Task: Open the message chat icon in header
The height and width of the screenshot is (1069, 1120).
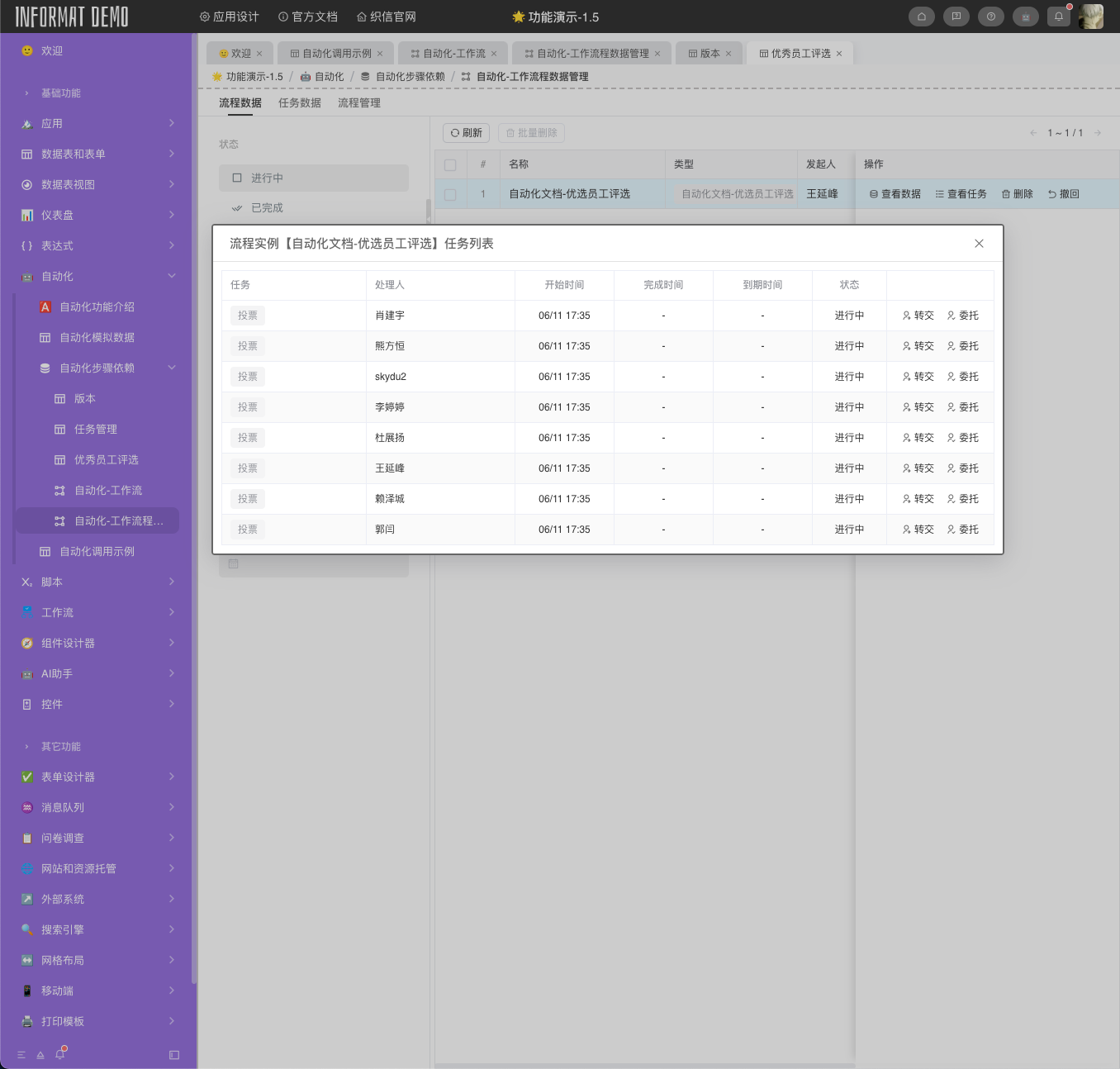Action: [x=956, y=17]
